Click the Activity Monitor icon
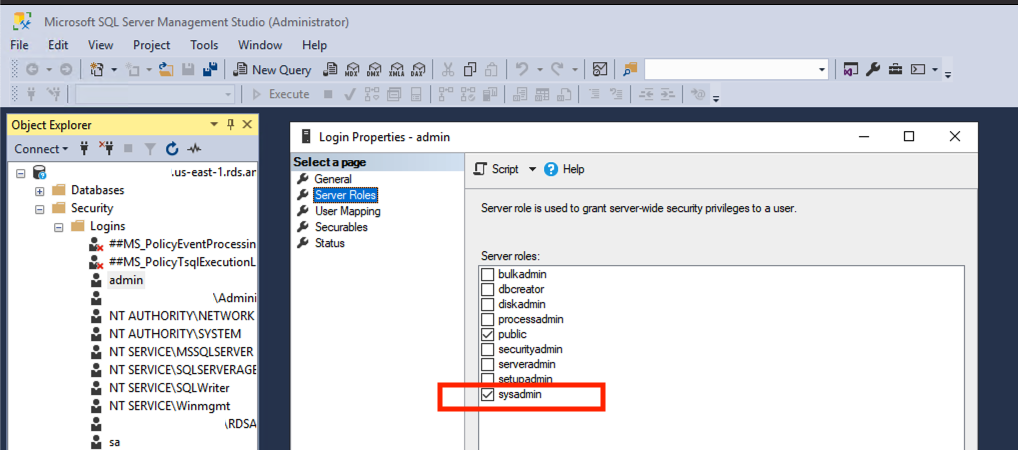The width and height of the screenshot is (1018, 450). [x=601, y=69]
